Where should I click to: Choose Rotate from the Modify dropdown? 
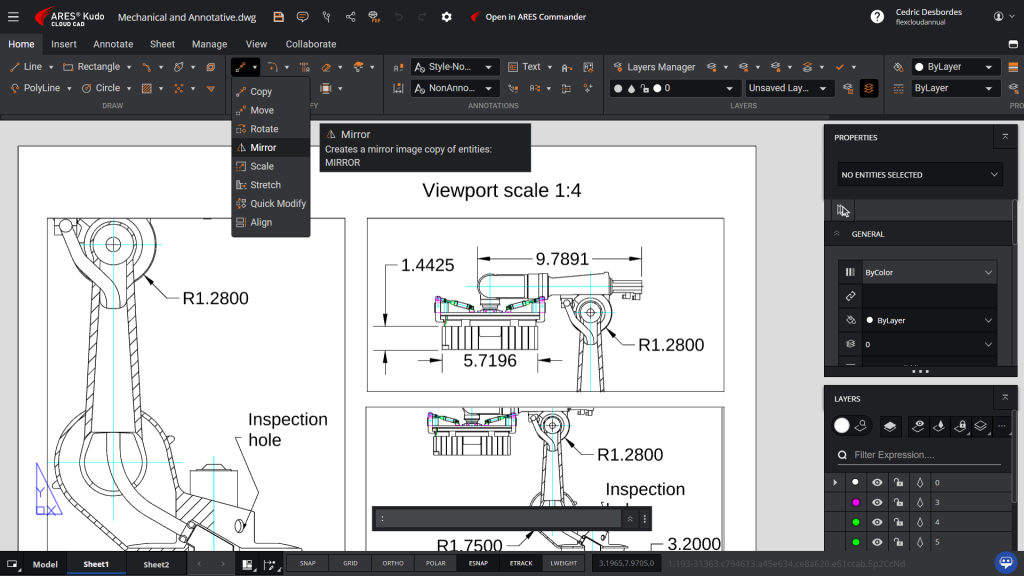click(x=270, y=129)
